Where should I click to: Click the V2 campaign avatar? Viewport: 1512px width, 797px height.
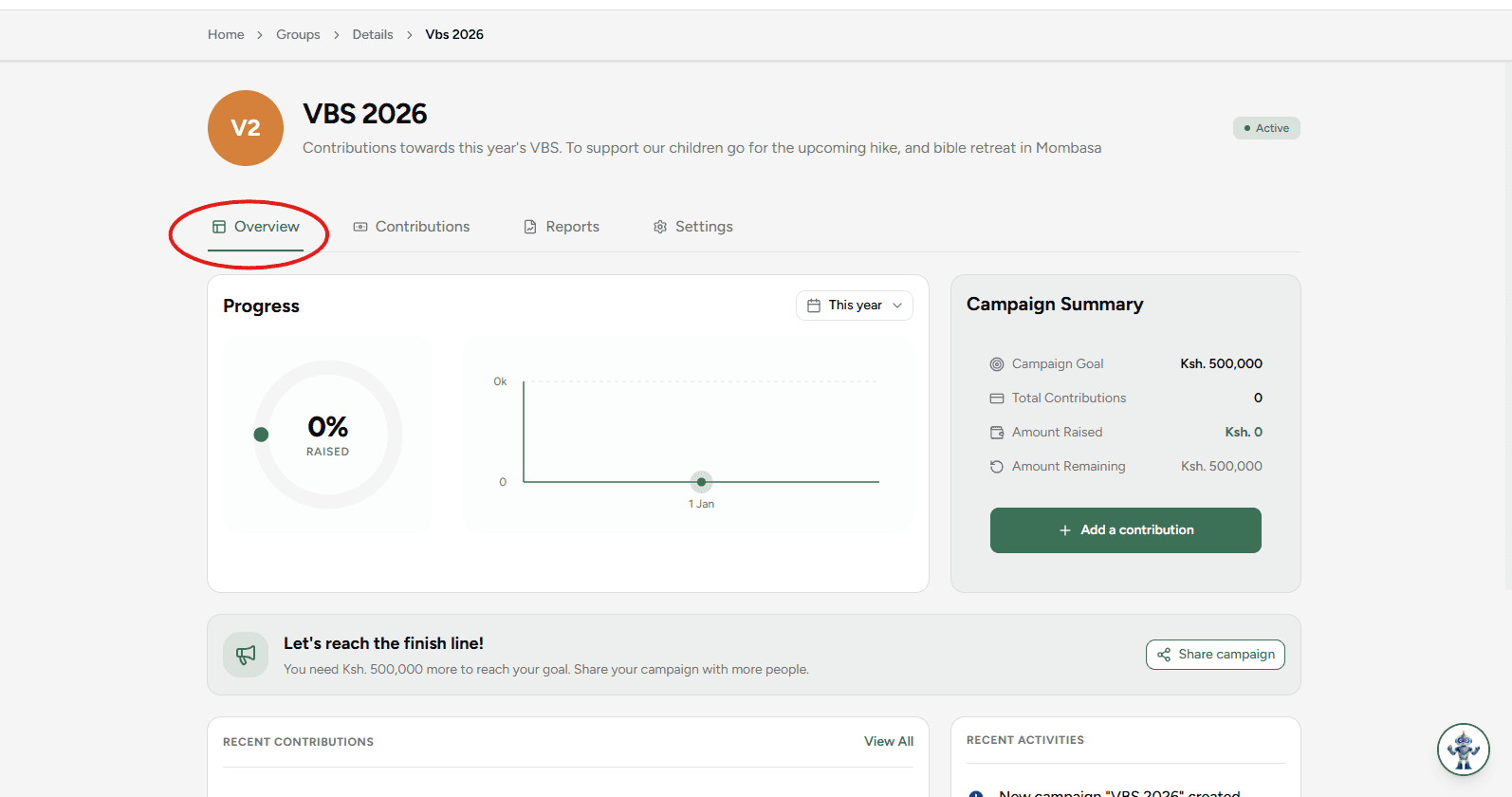[246, 128]
